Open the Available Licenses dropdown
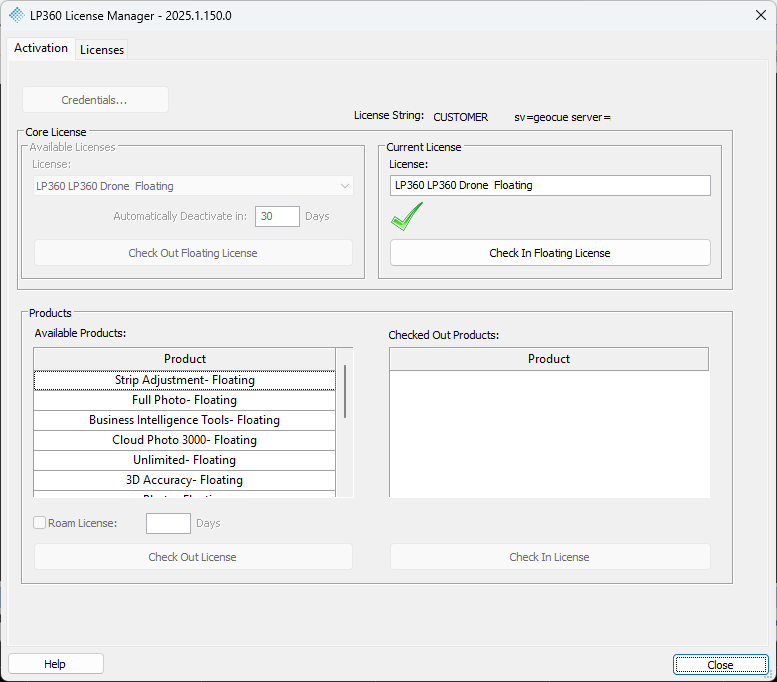The height and width of the screenshot is (682, 777). click(x=193, y=186)
